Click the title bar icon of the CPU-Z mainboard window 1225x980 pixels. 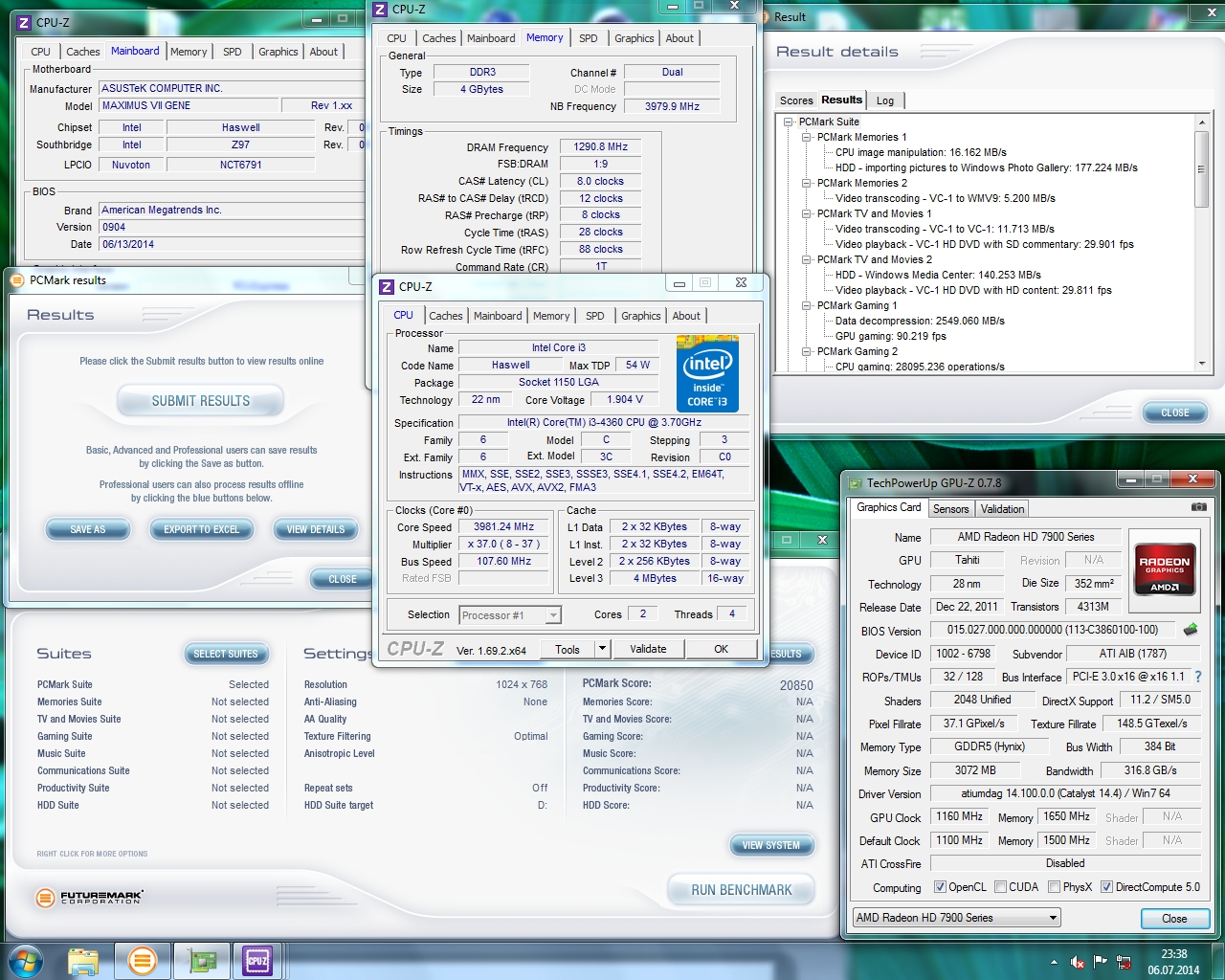coord(24,22)
